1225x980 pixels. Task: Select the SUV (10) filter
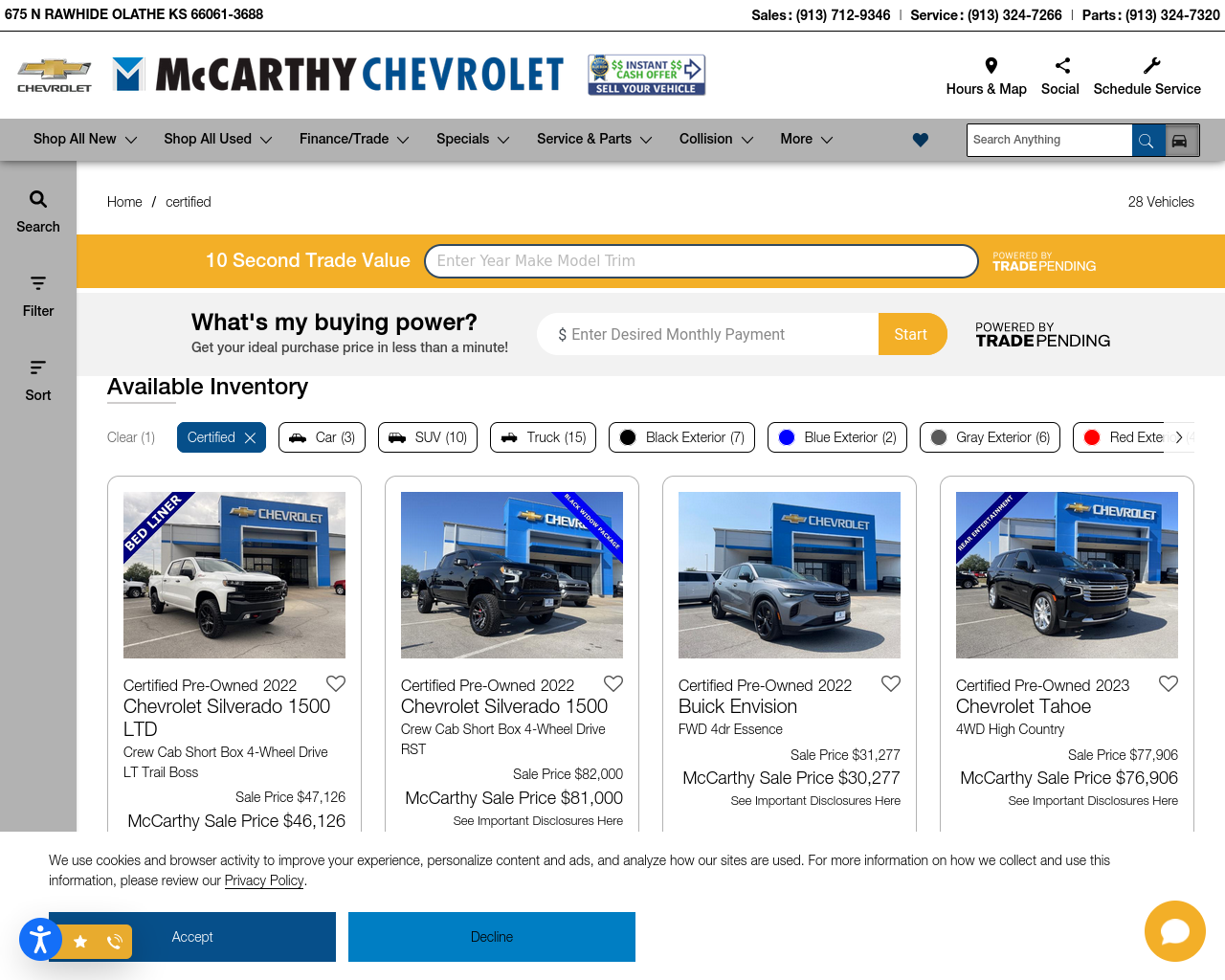[428, 437]
